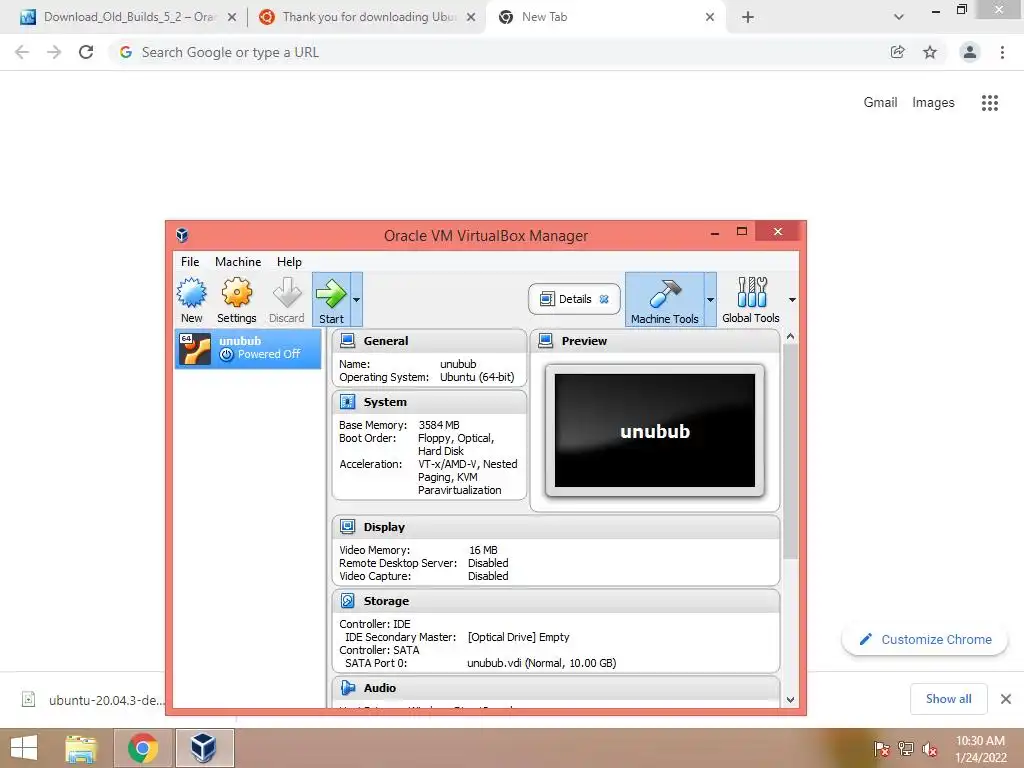Click VirtualBox scrollbar up arrow
The image size is (1024, 768).
pyautogui.click(x=790, y=336)
